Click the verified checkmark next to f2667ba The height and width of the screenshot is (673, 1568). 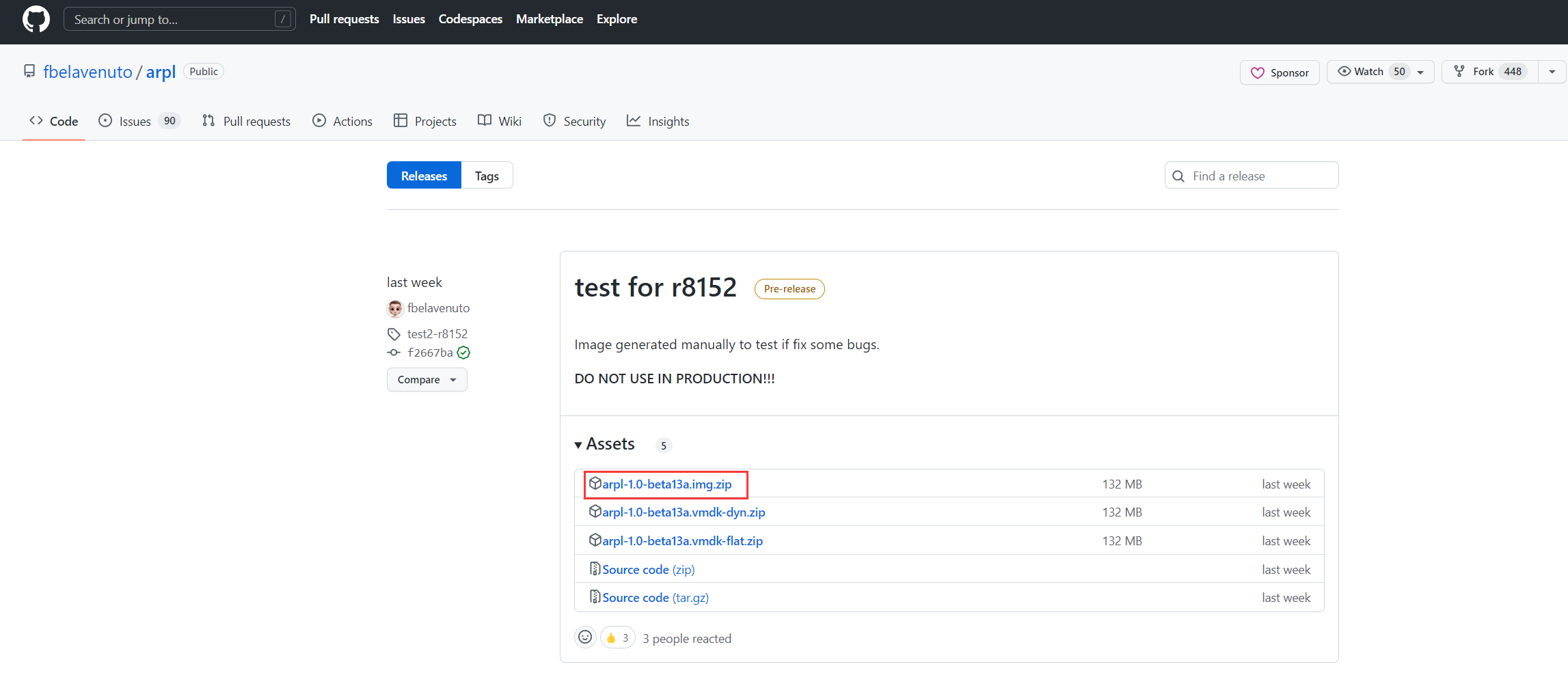point(463,353)
